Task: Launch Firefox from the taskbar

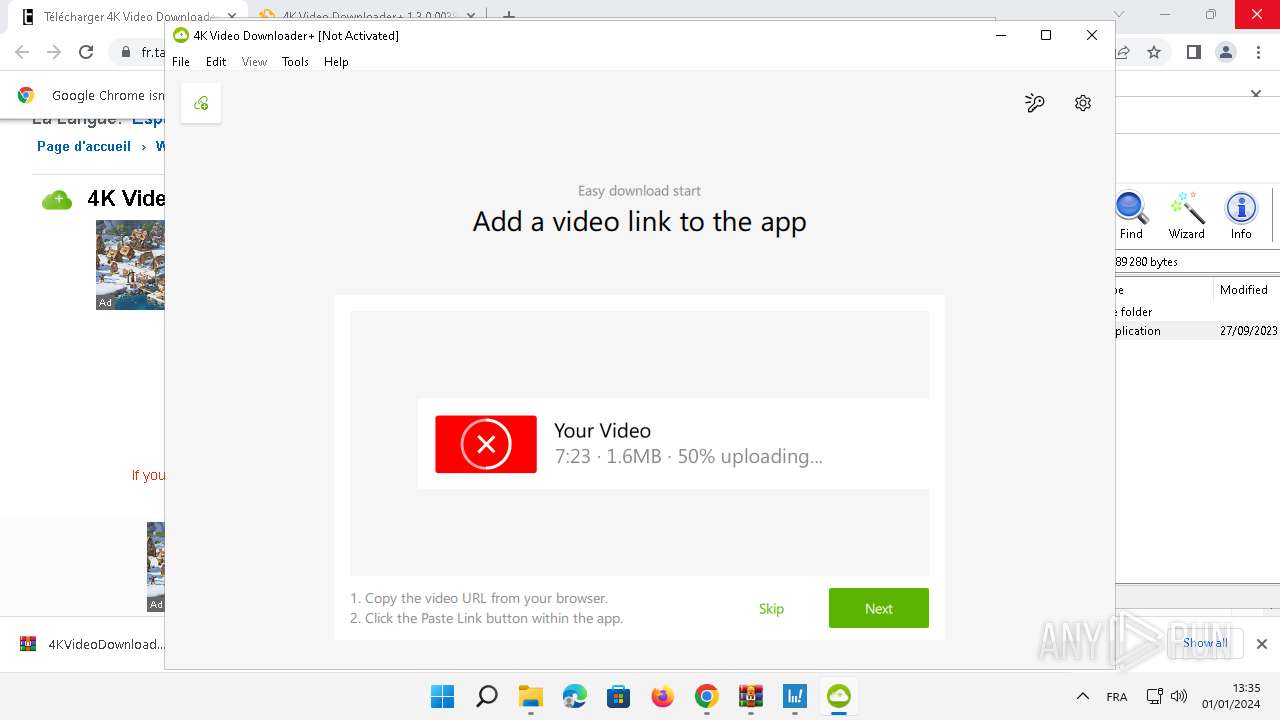Action: click(662, 696)
